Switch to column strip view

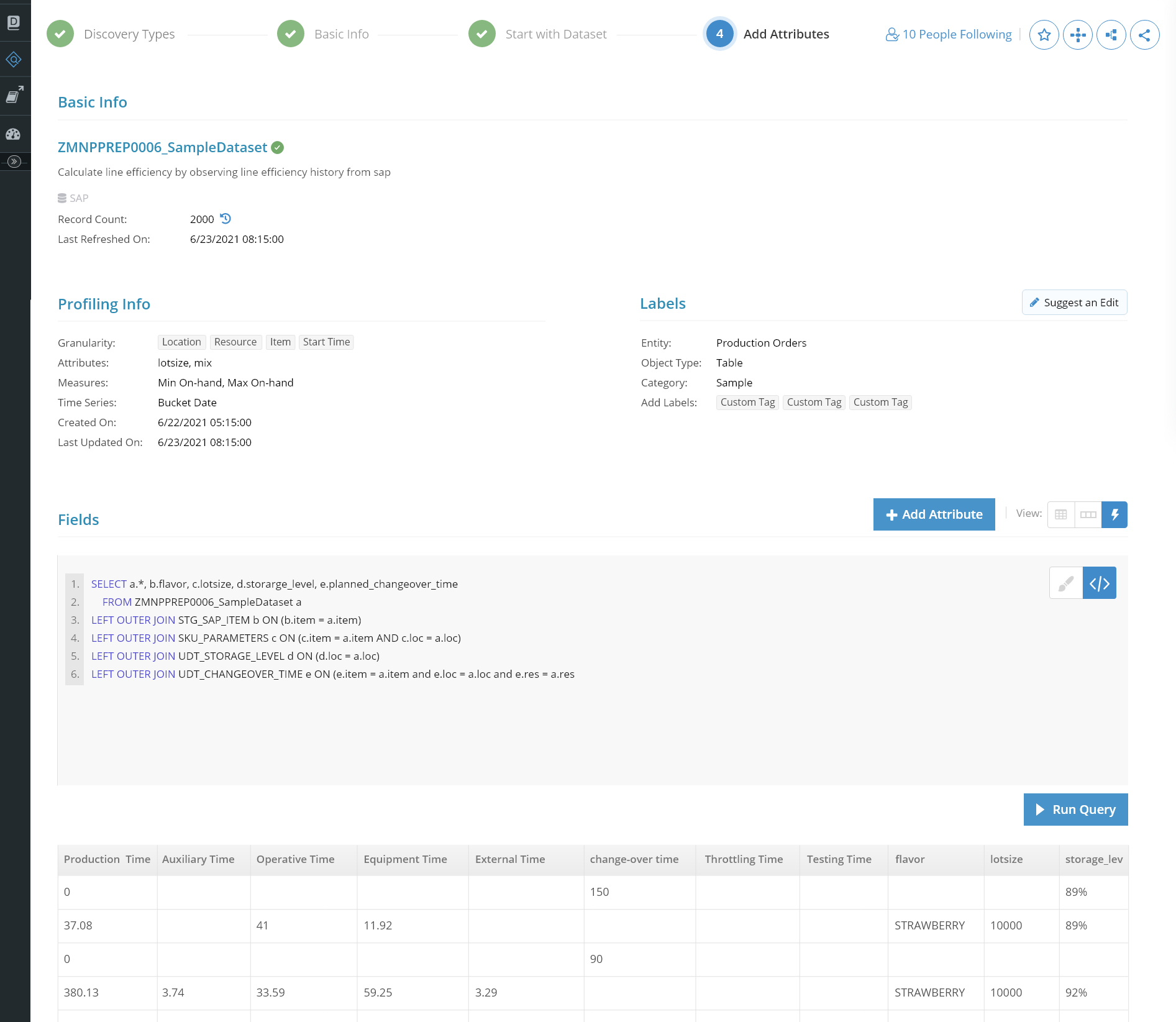coord(1088,514)
